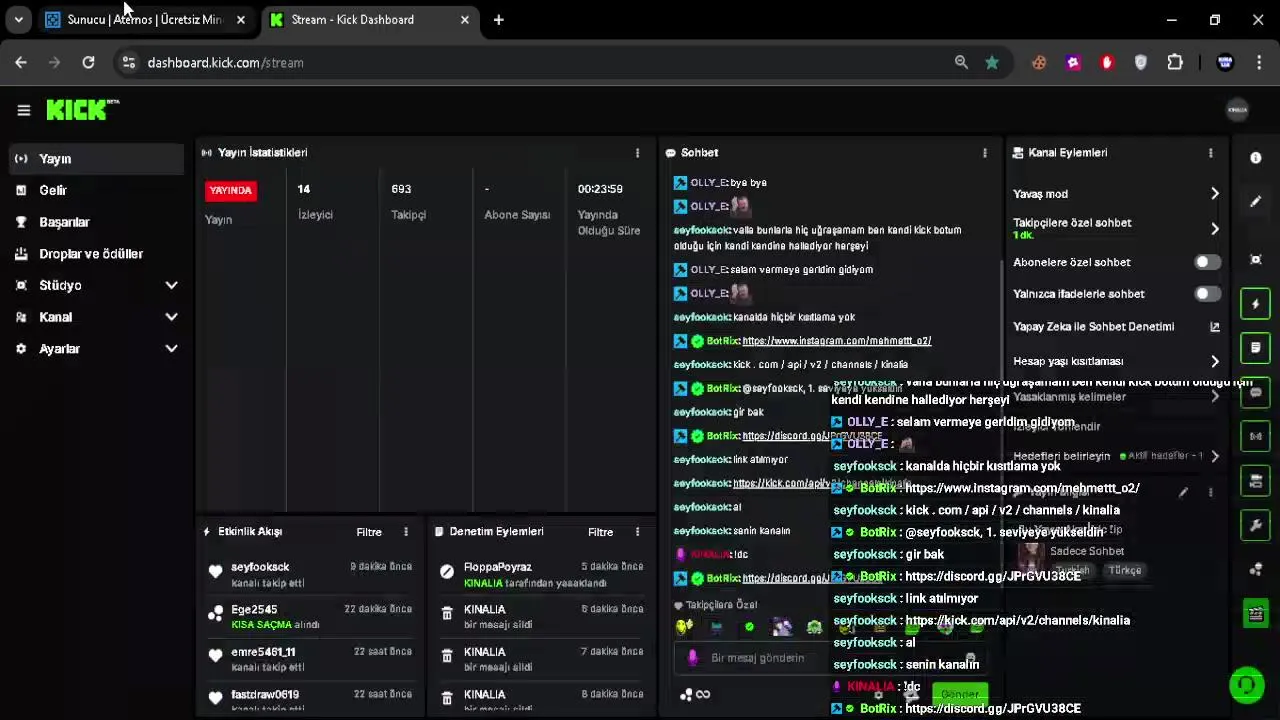
Task: Click FloppaPoyraz name in moderation list
Action: [x=498, y=567]
